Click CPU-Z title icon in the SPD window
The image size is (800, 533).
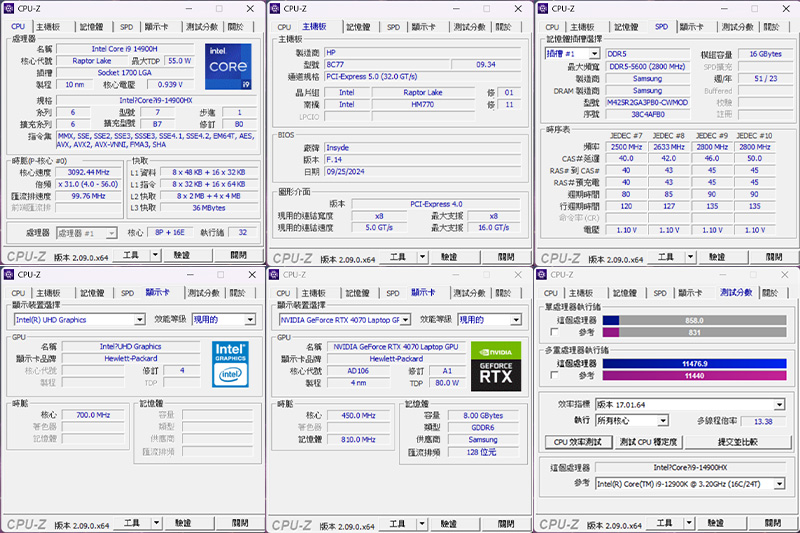pos(543,8)
